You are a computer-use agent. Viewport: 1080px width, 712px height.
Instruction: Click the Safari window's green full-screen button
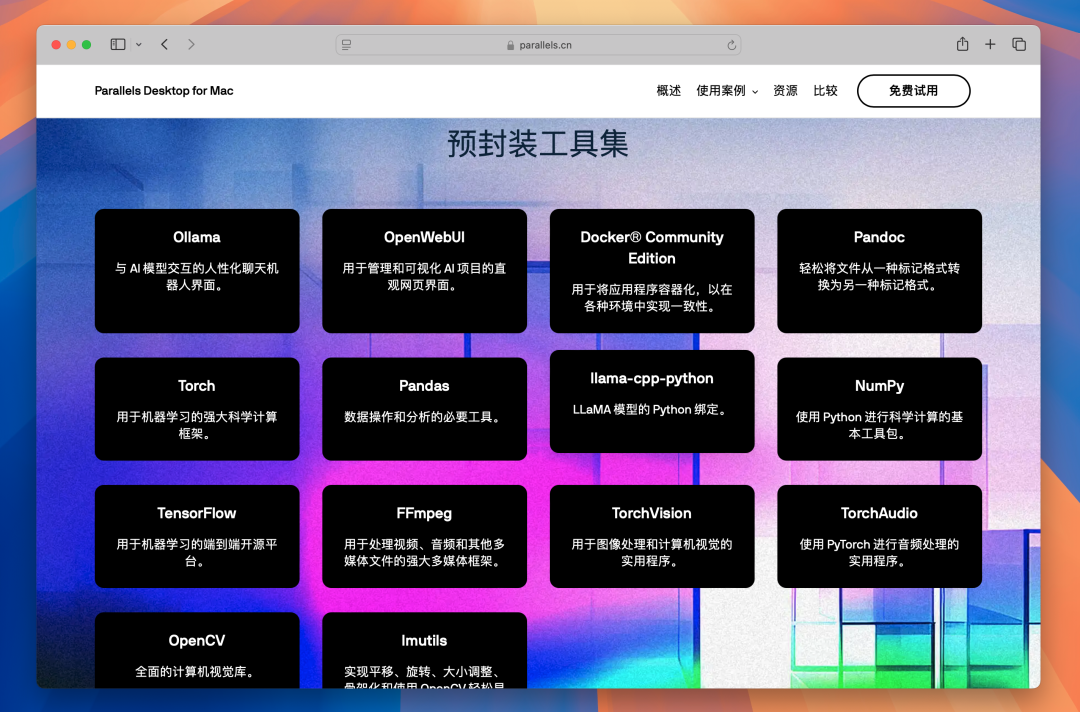click(x=86, y=45)
